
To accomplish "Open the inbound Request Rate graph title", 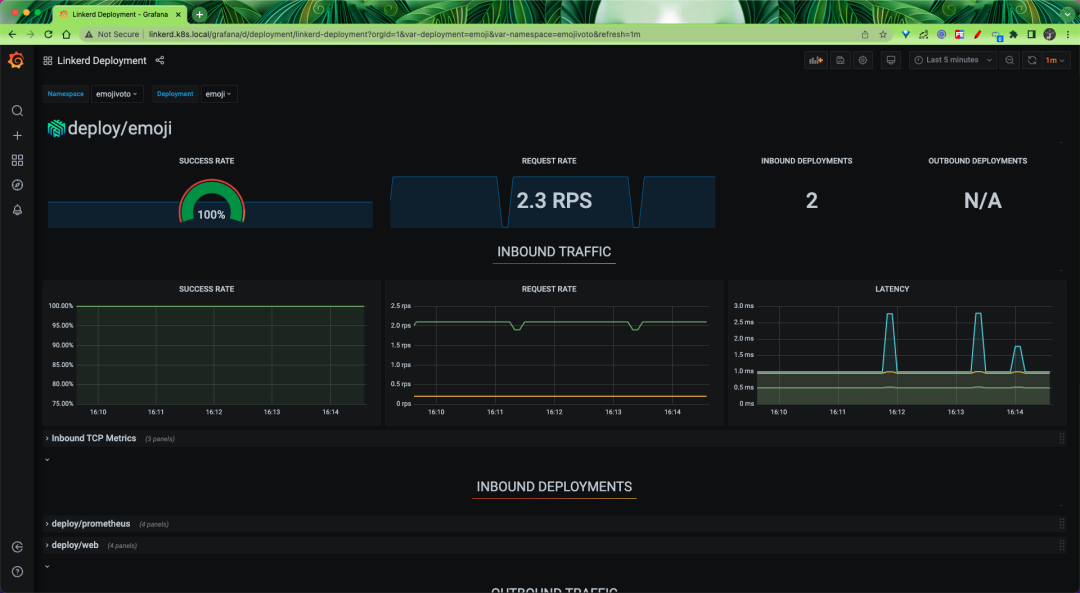I will 549,289.
